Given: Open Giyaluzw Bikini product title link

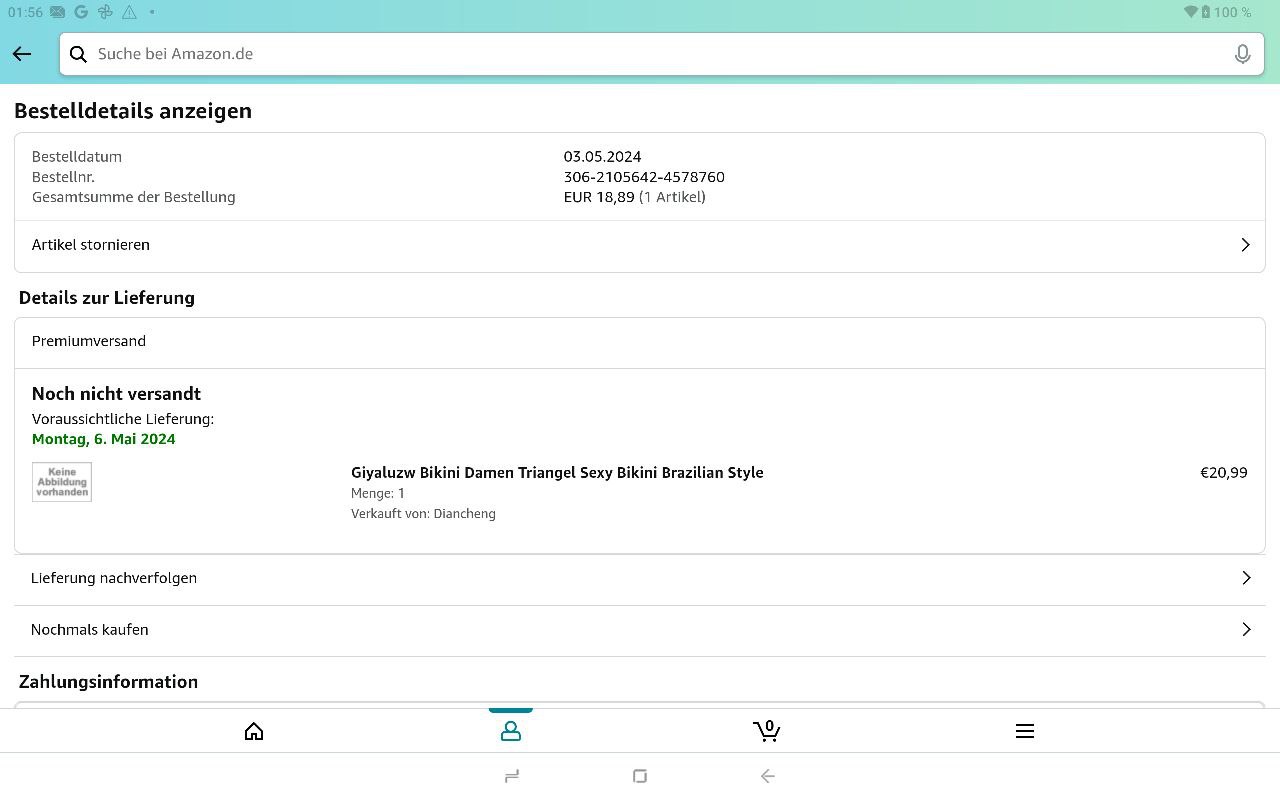Looking at the screenshot, I should tap(557, 473).
